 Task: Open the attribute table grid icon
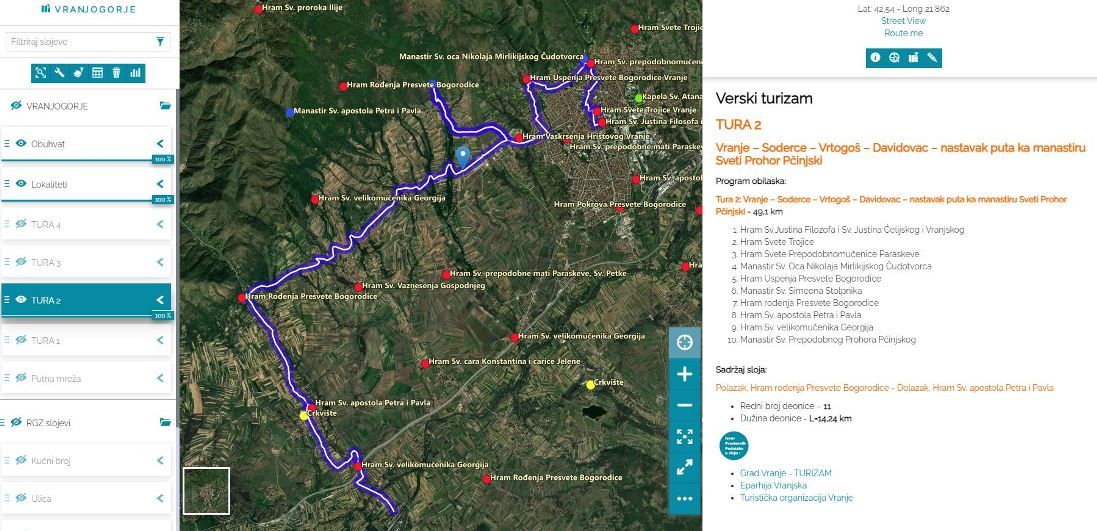pos(97,72)
